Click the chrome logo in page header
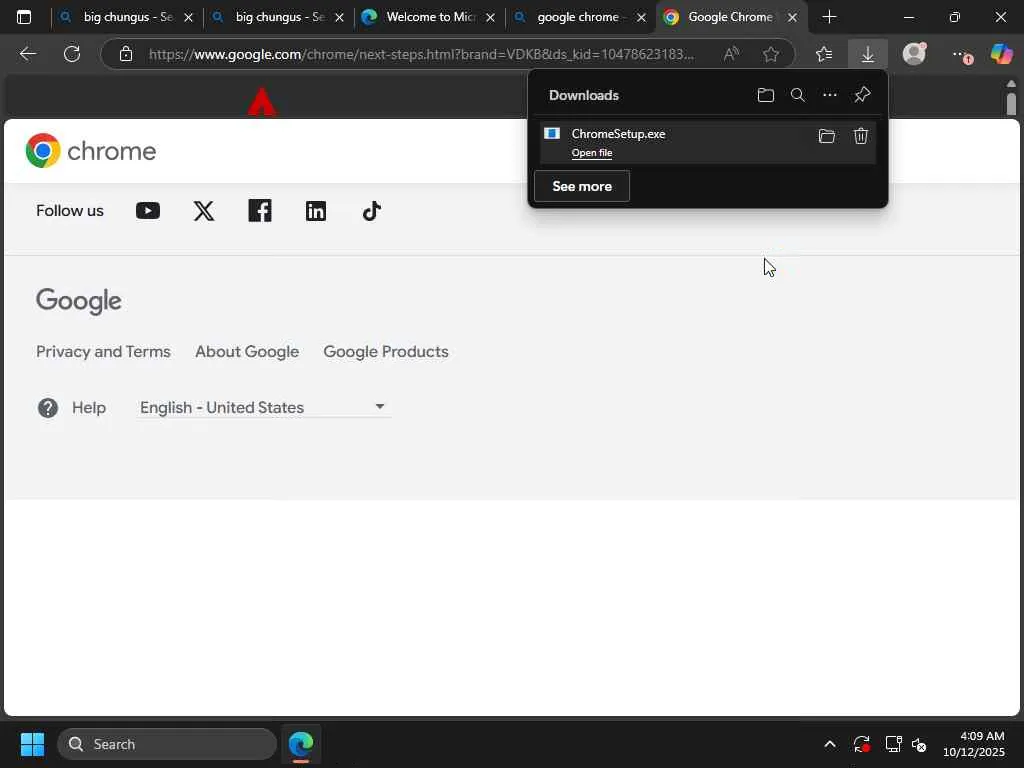 [91, 151]
